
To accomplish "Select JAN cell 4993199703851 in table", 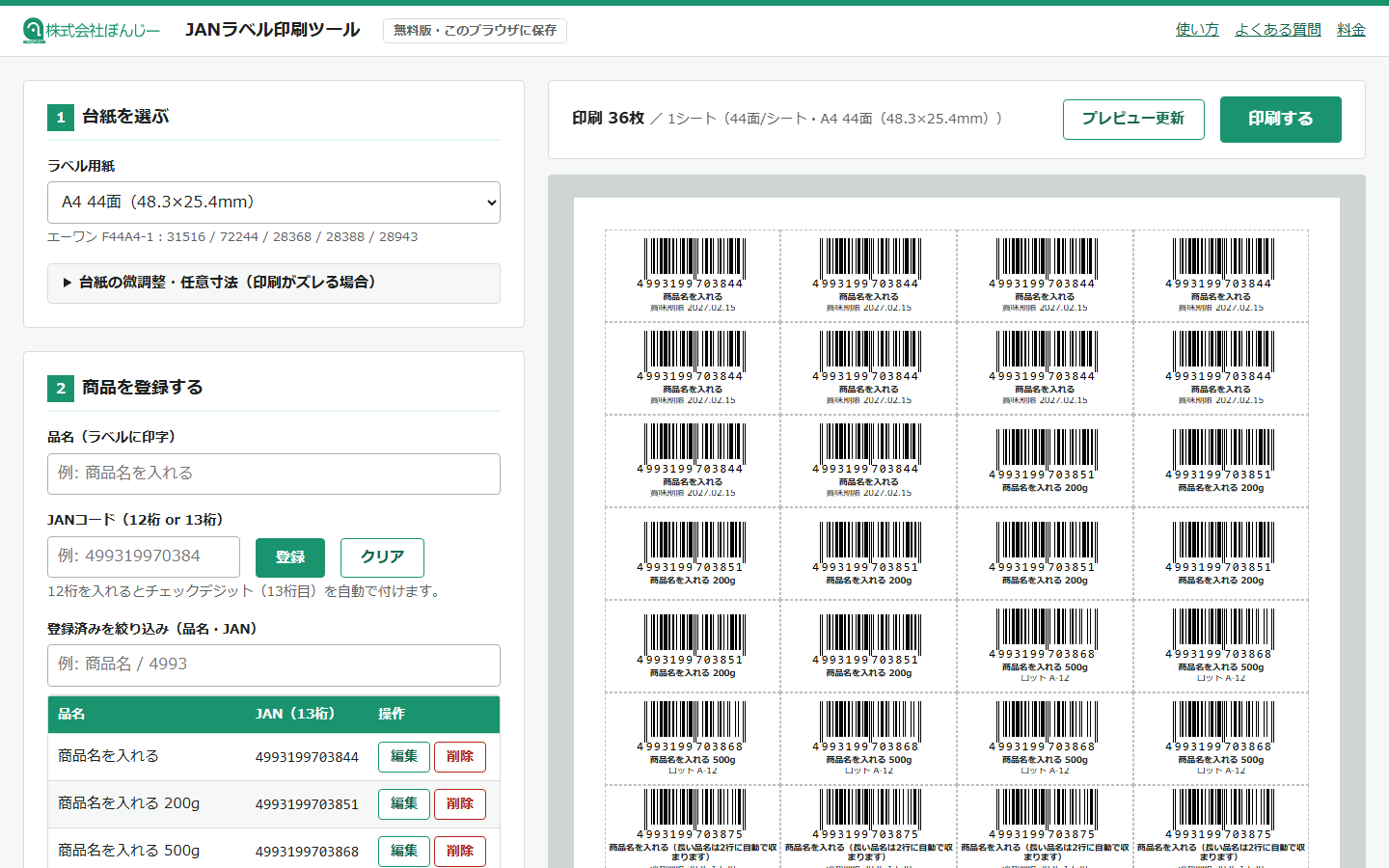I will 307,804.
